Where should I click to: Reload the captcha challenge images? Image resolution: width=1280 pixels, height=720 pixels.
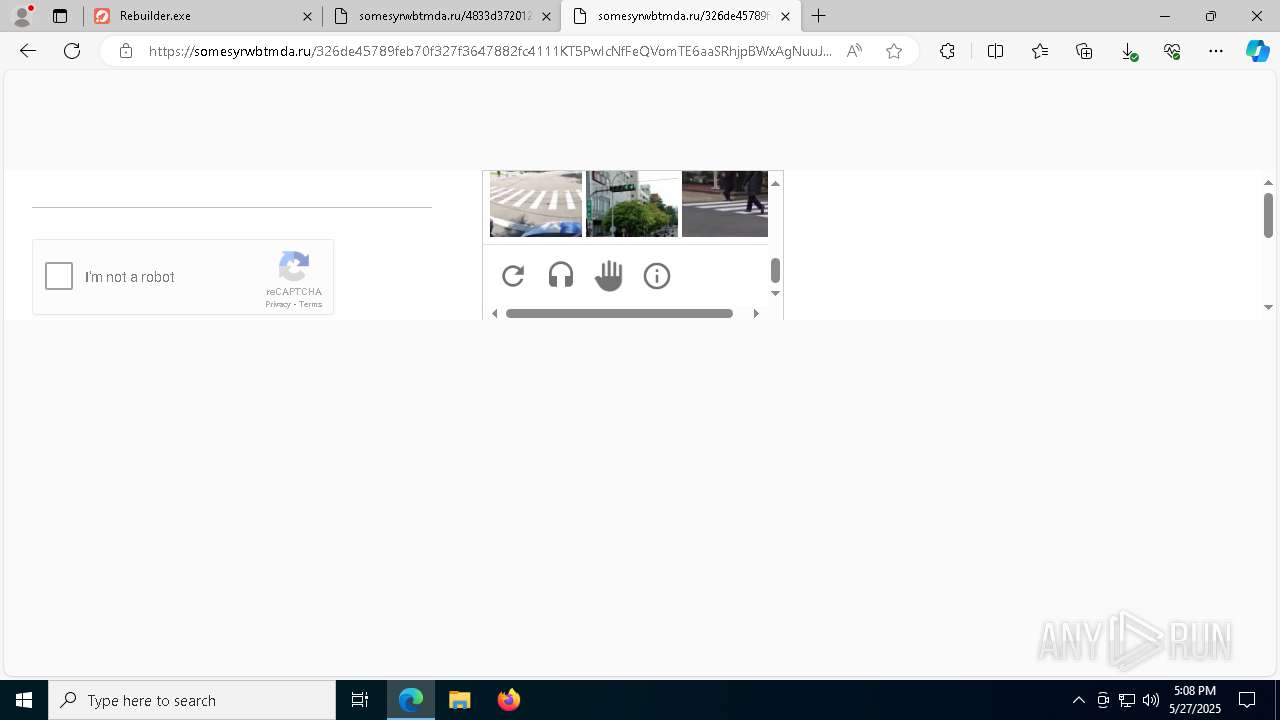tap(513, 276)
